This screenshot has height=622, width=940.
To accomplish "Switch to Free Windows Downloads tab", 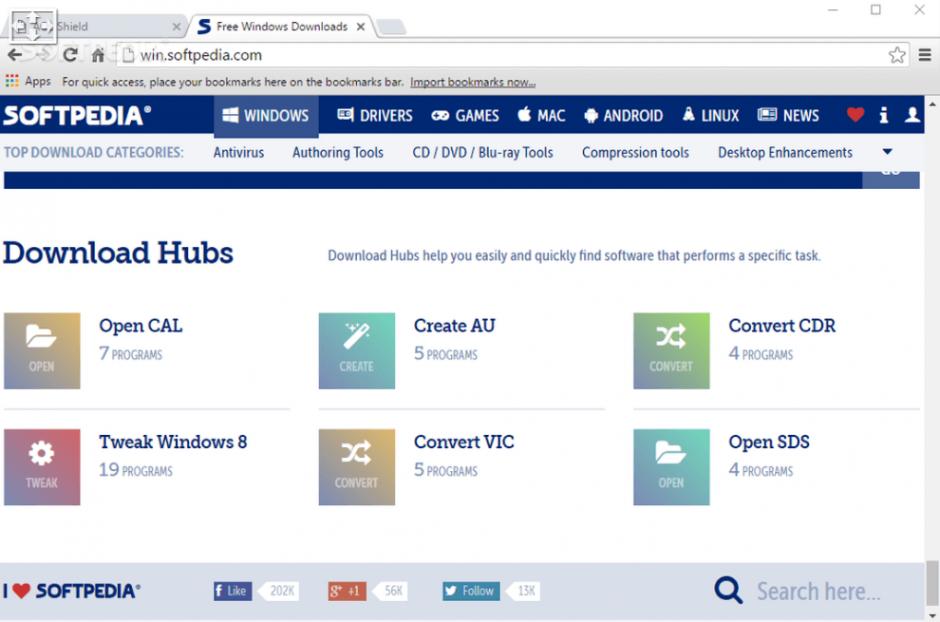I will (282, 27).
